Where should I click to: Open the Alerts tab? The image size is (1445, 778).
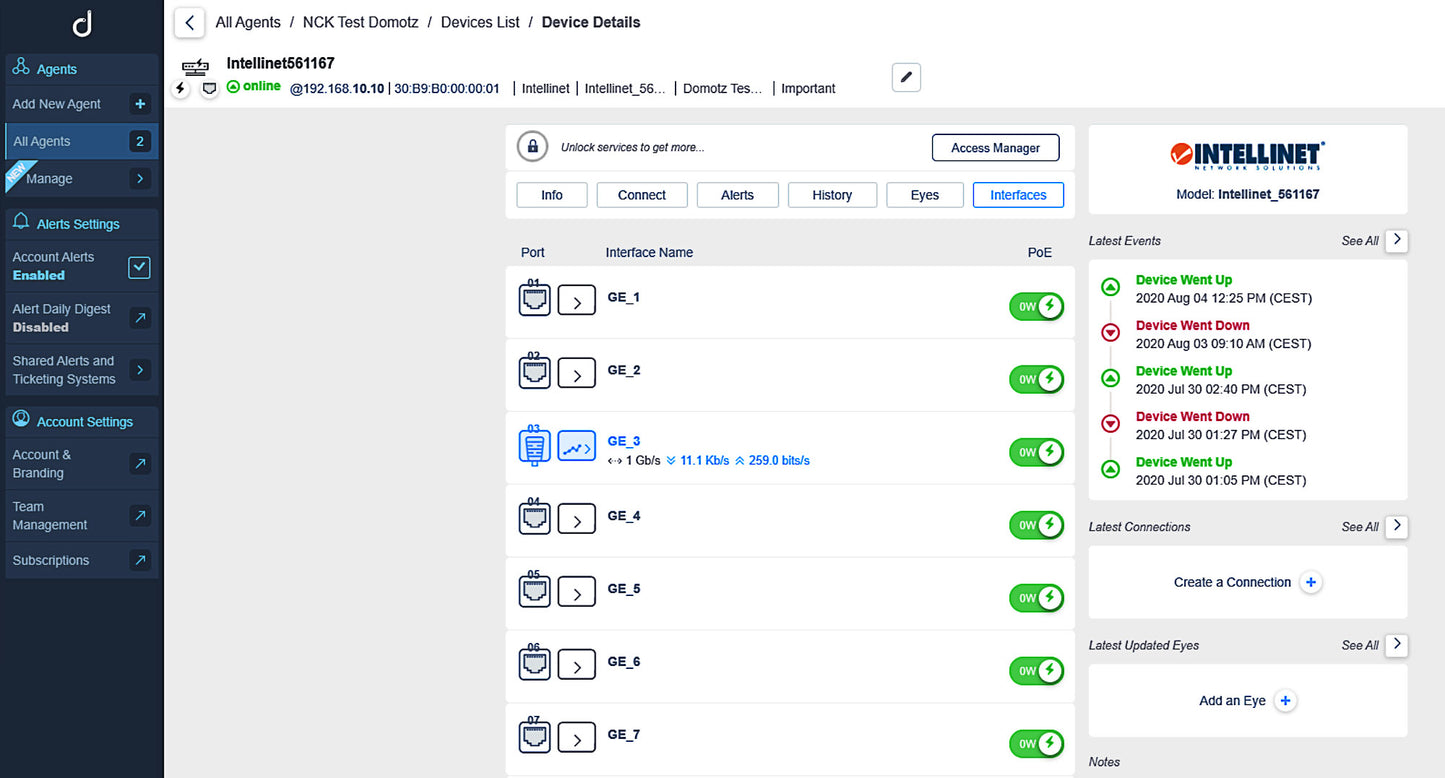pyautogui.click(x=737, y=195)
